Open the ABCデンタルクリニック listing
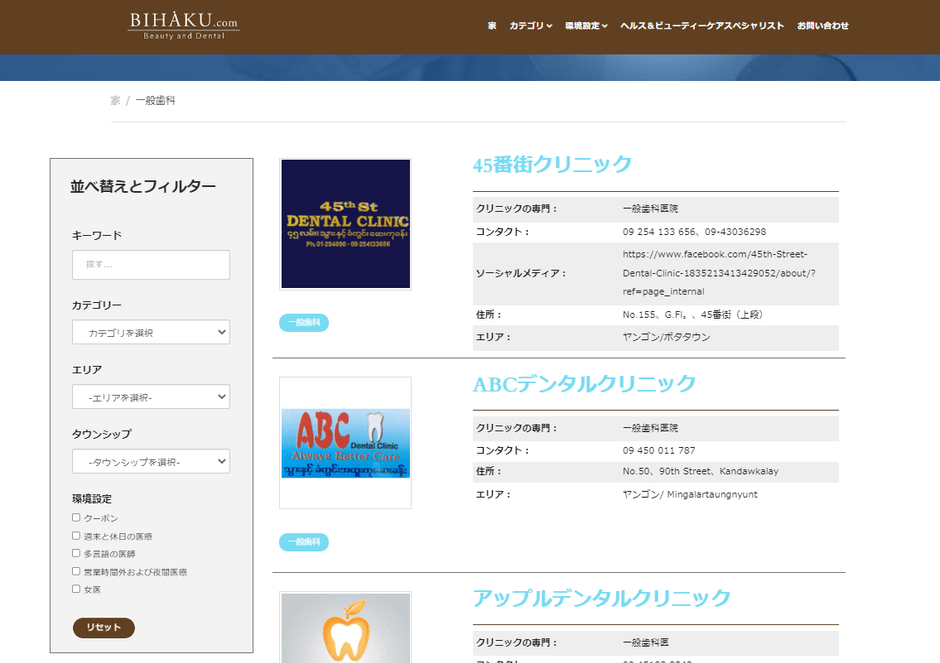 pos(582,383)
